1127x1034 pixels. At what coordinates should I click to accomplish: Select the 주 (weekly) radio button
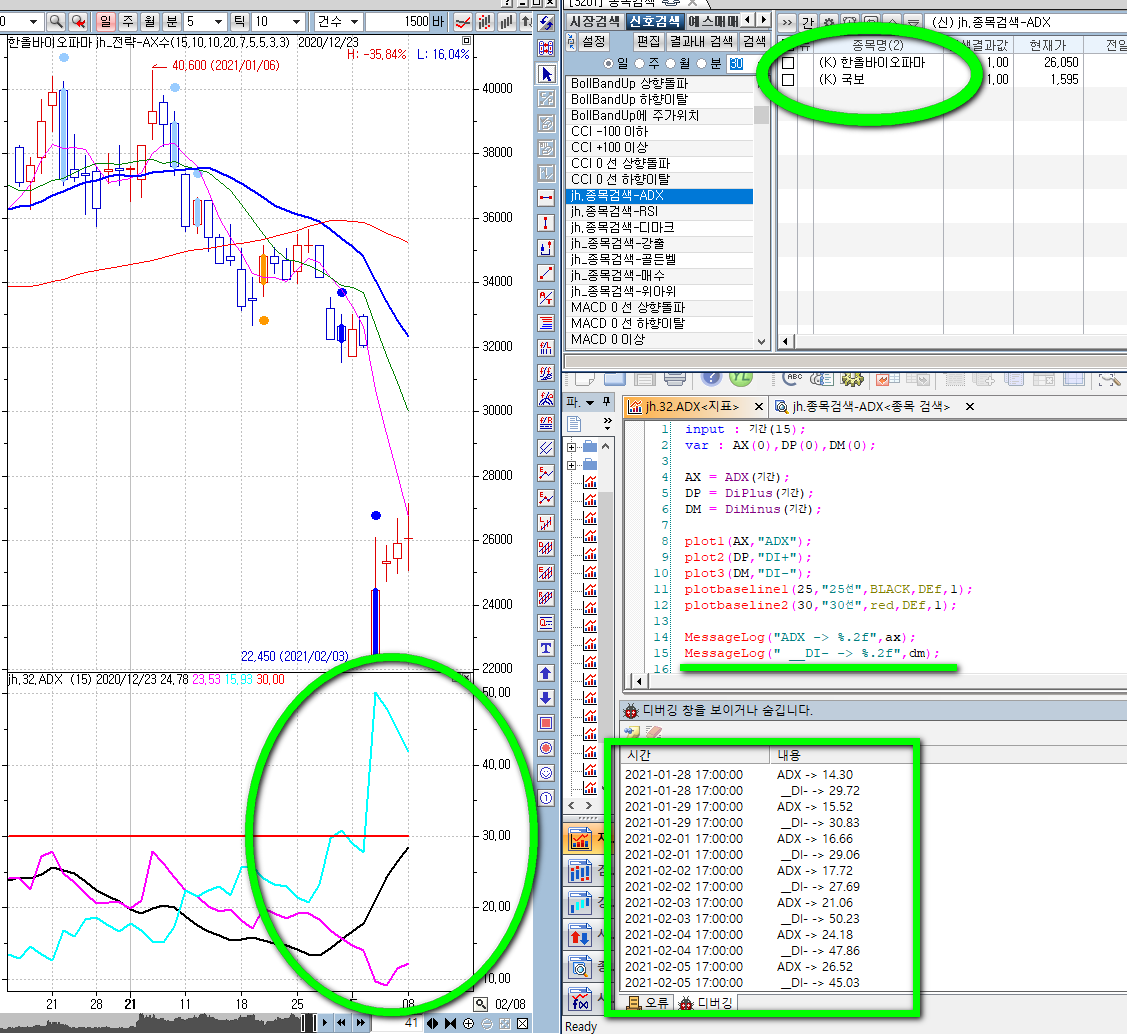[641, 64]
